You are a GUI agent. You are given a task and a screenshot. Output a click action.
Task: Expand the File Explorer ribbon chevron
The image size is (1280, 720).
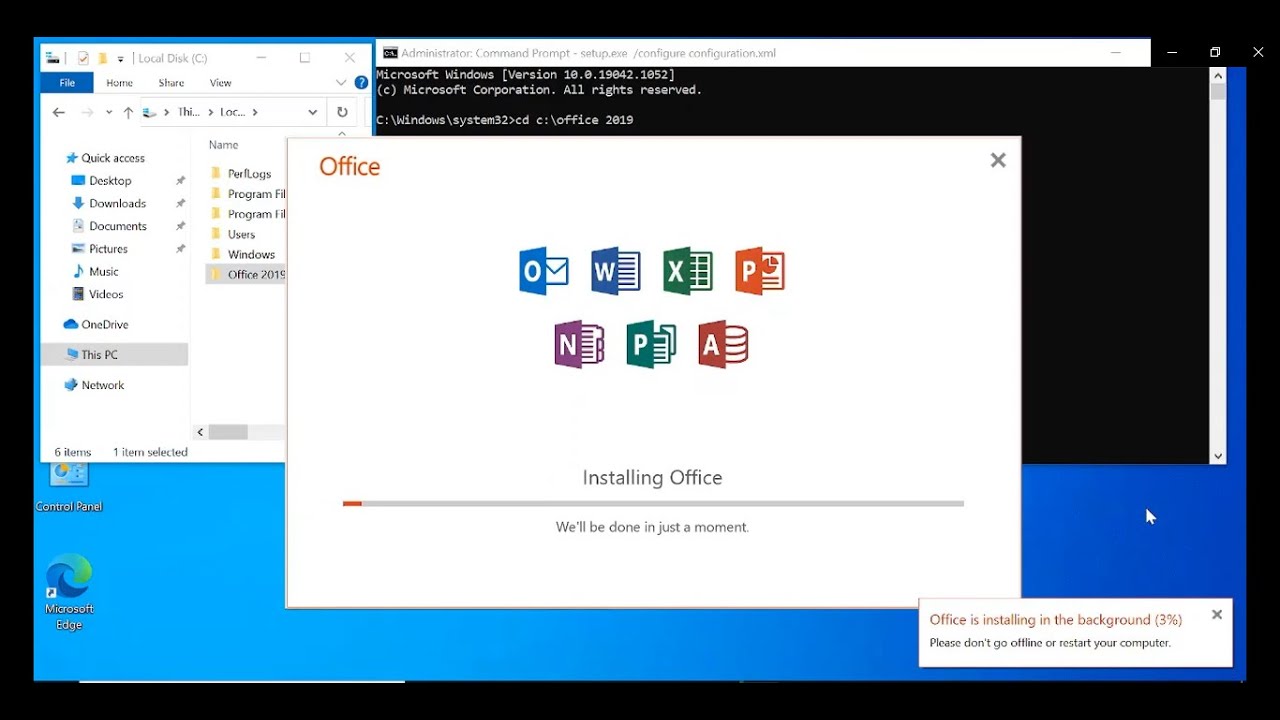(x=341, y=83)
